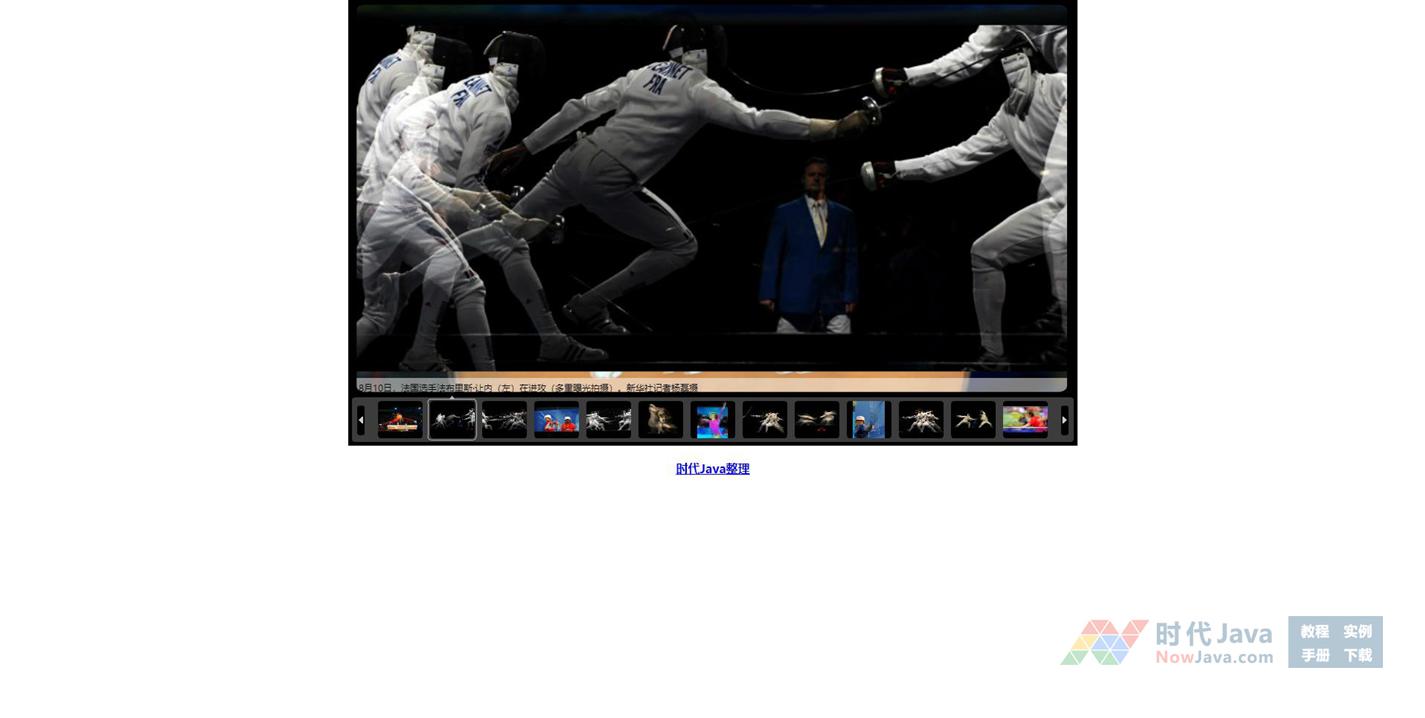Select the eighth thumbnail in the strip
This screenshot has width=1425, height=718.
[x=764, y=420]
